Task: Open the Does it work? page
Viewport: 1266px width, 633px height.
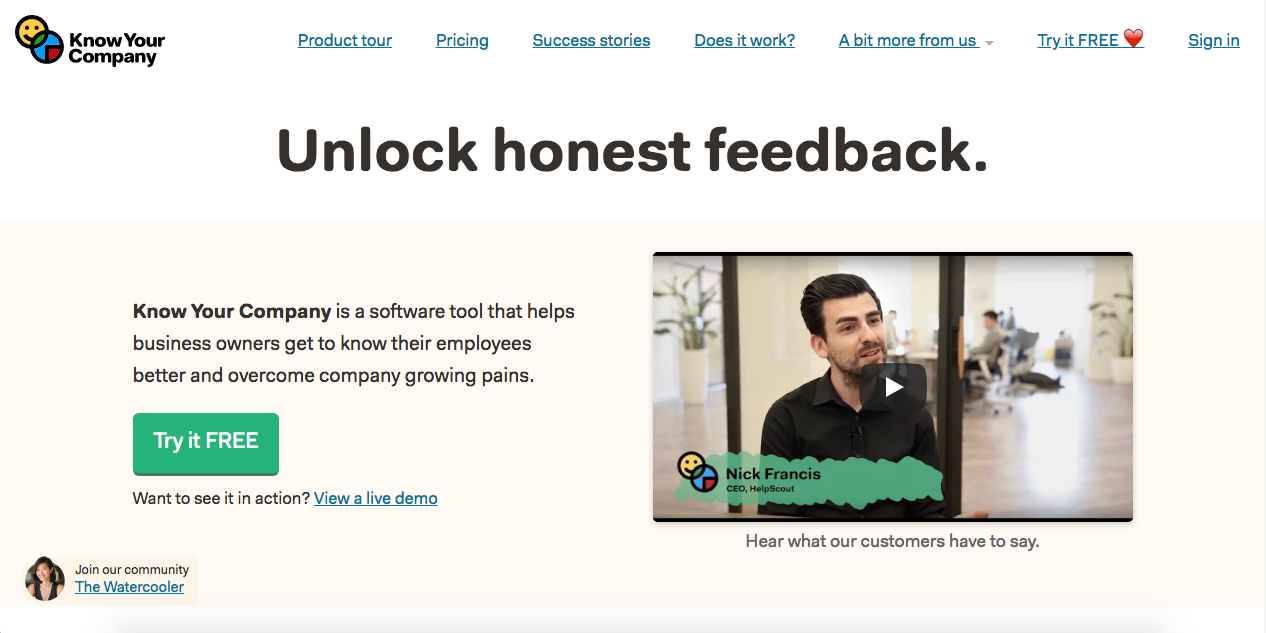Action: click(x=745, y=40)
